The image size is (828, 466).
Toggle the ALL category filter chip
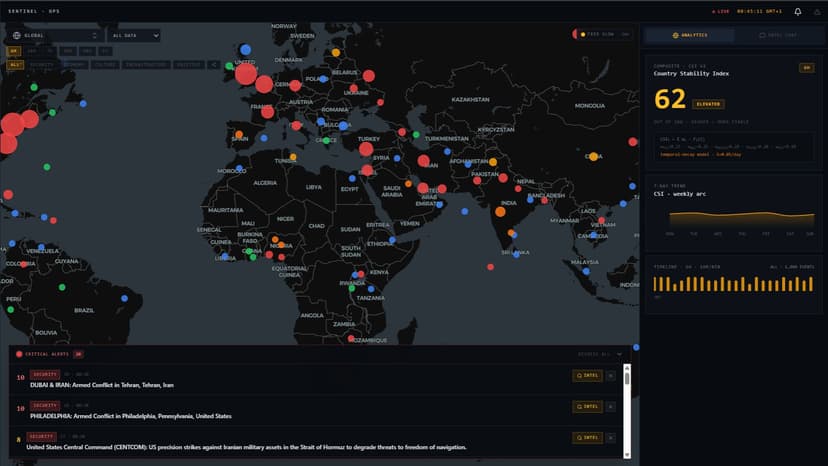tap(15, 64)
